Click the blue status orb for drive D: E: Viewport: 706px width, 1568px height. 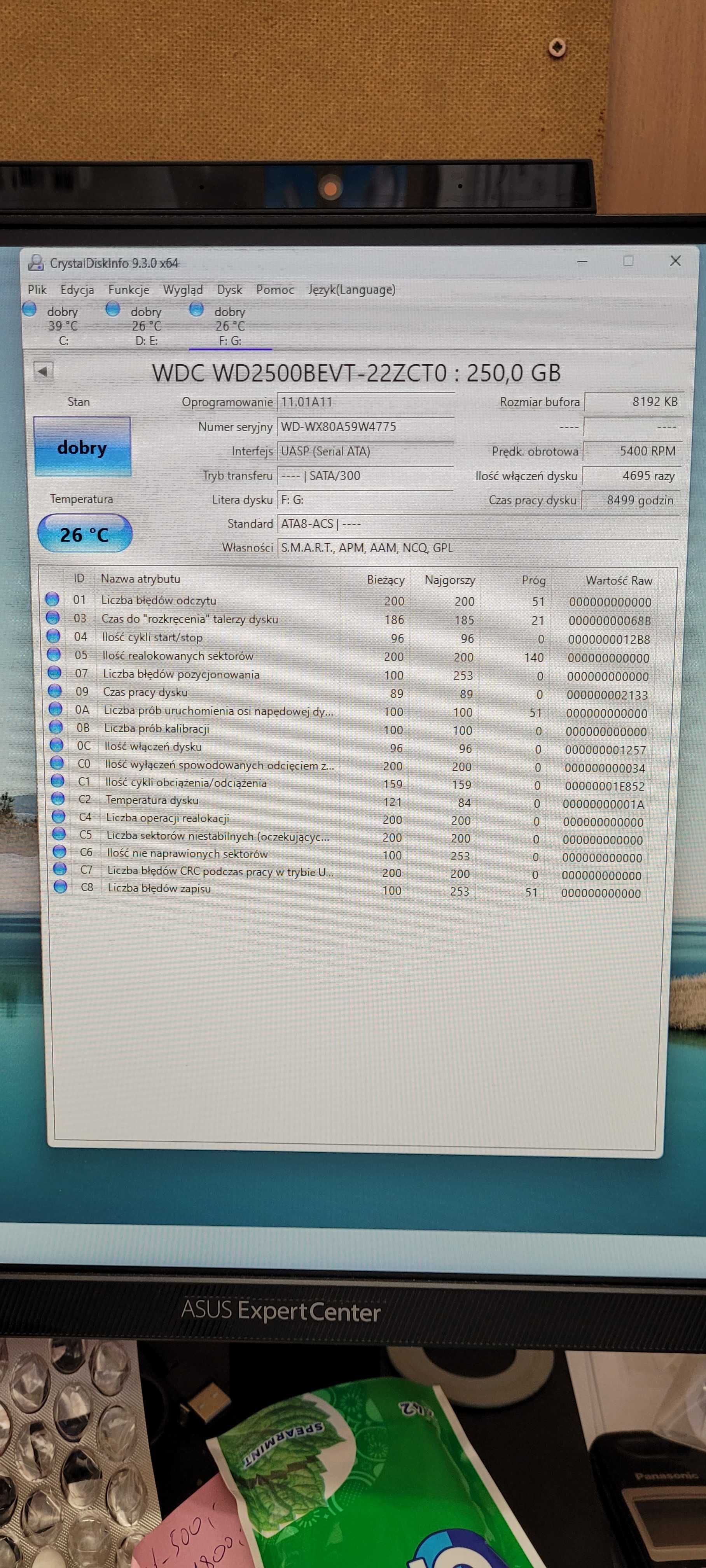pyautogui.click(x=113, y=309)
